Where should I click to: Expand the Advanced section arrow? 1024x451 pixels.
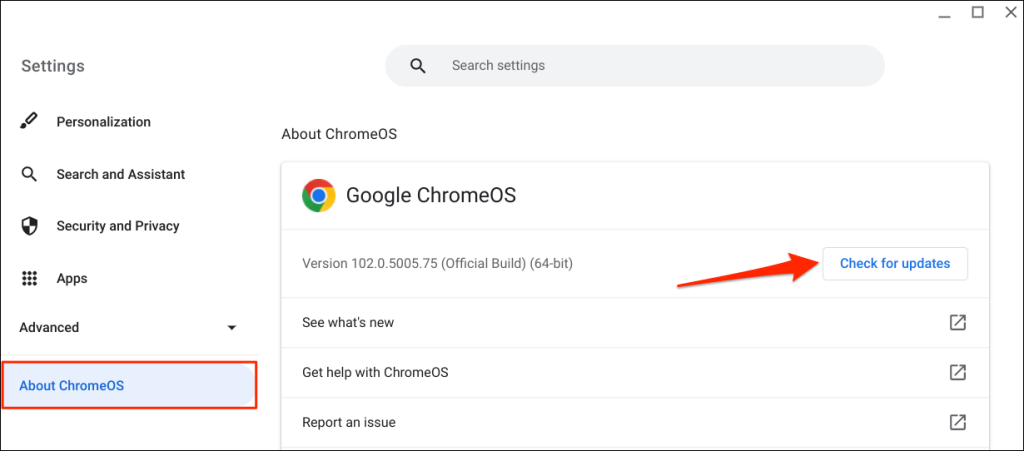tap(232, 328)
